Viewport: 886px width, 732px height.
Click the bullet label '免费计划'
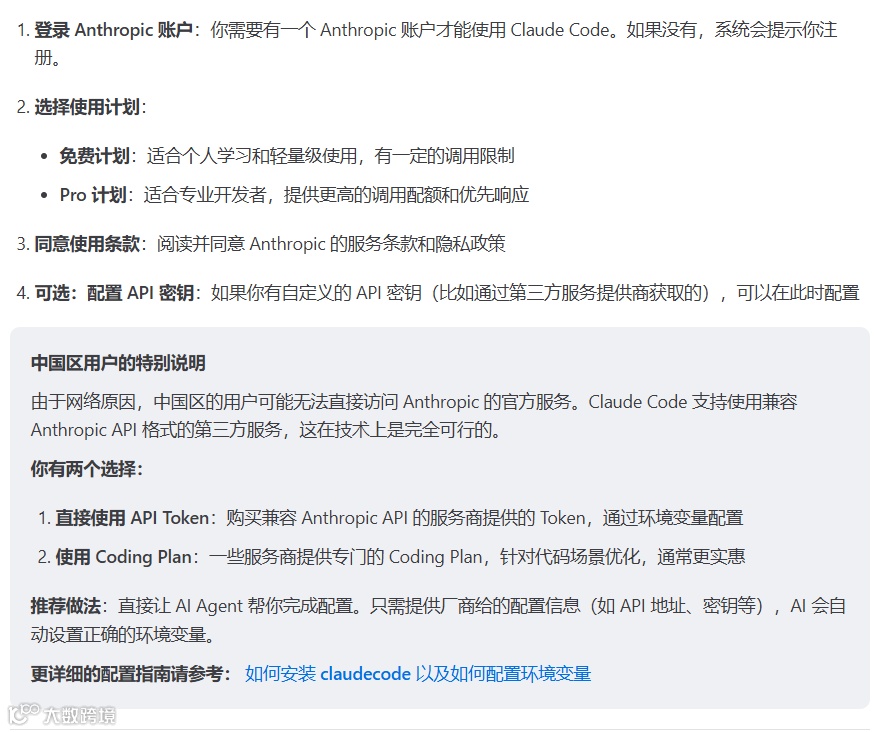click(x=94, y=156)
